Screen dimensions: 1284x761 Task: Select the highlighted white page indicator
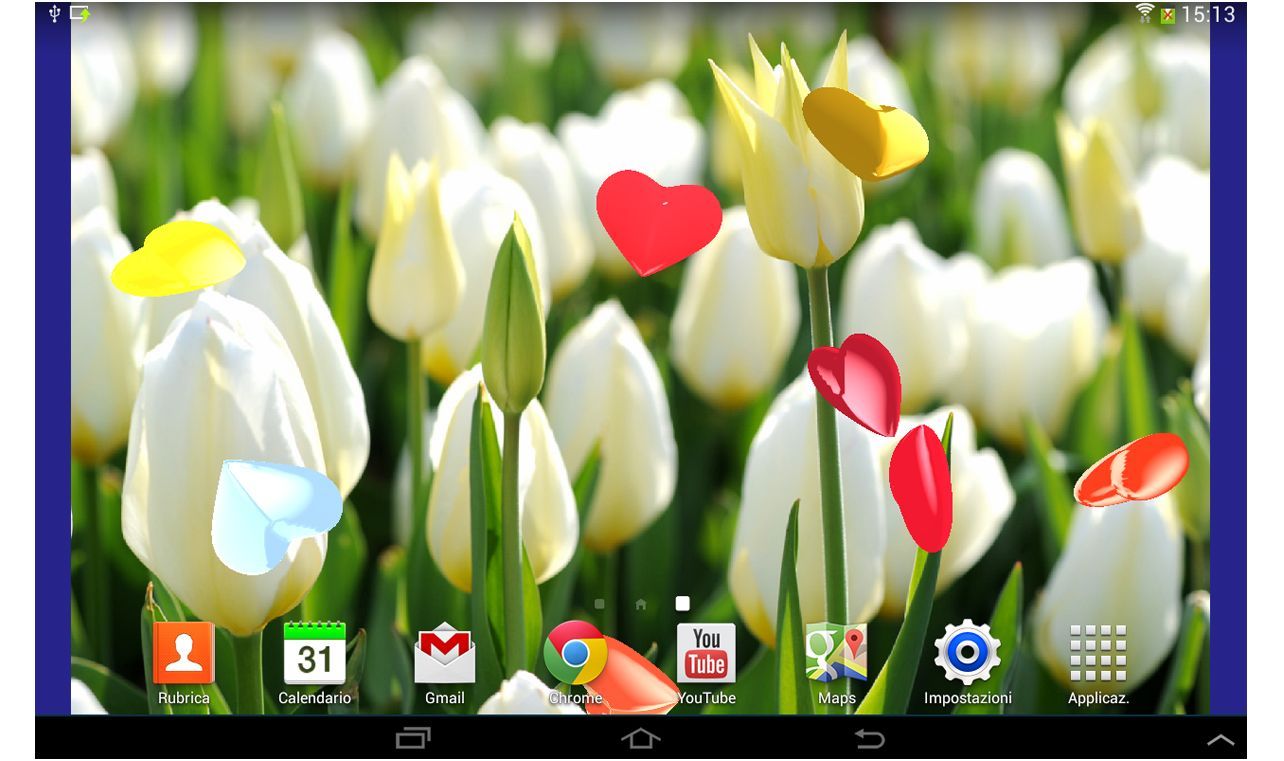pyautogui.click(x=682, y=603)
